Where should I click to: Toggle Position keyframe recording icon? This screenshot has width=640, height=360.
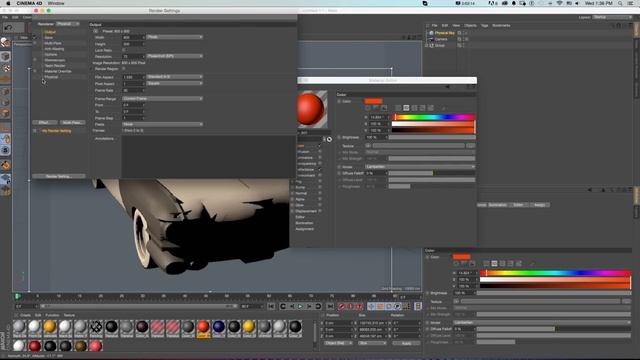tap(371, 306)
